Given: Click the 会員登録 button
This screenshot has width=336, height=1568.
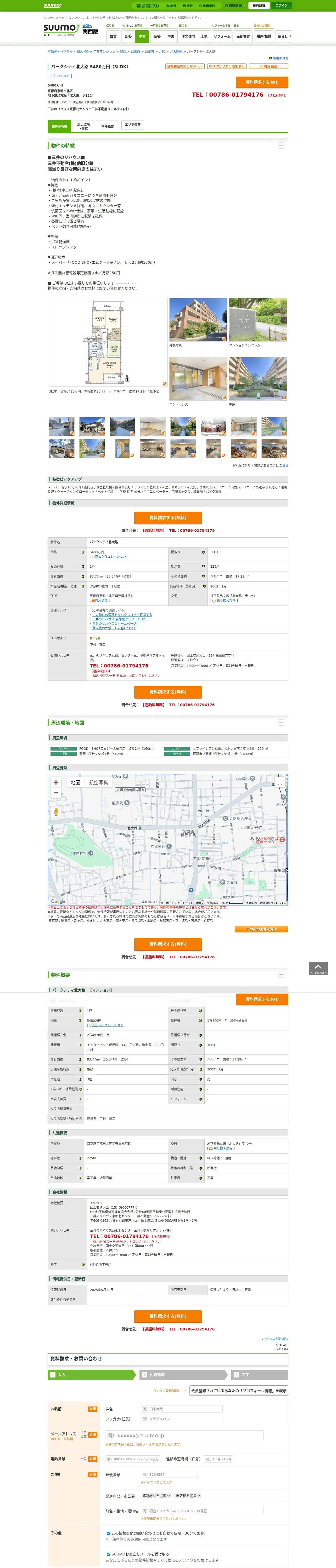Looking at the screenshot, I should pyautogui.click(x=259, y=5).
